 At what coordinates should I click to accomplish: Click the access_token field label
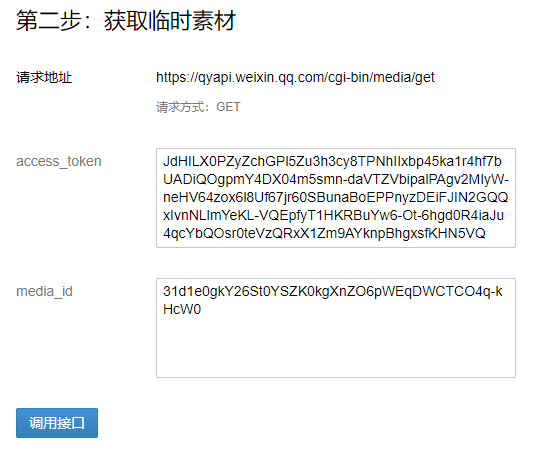[59, 161]
